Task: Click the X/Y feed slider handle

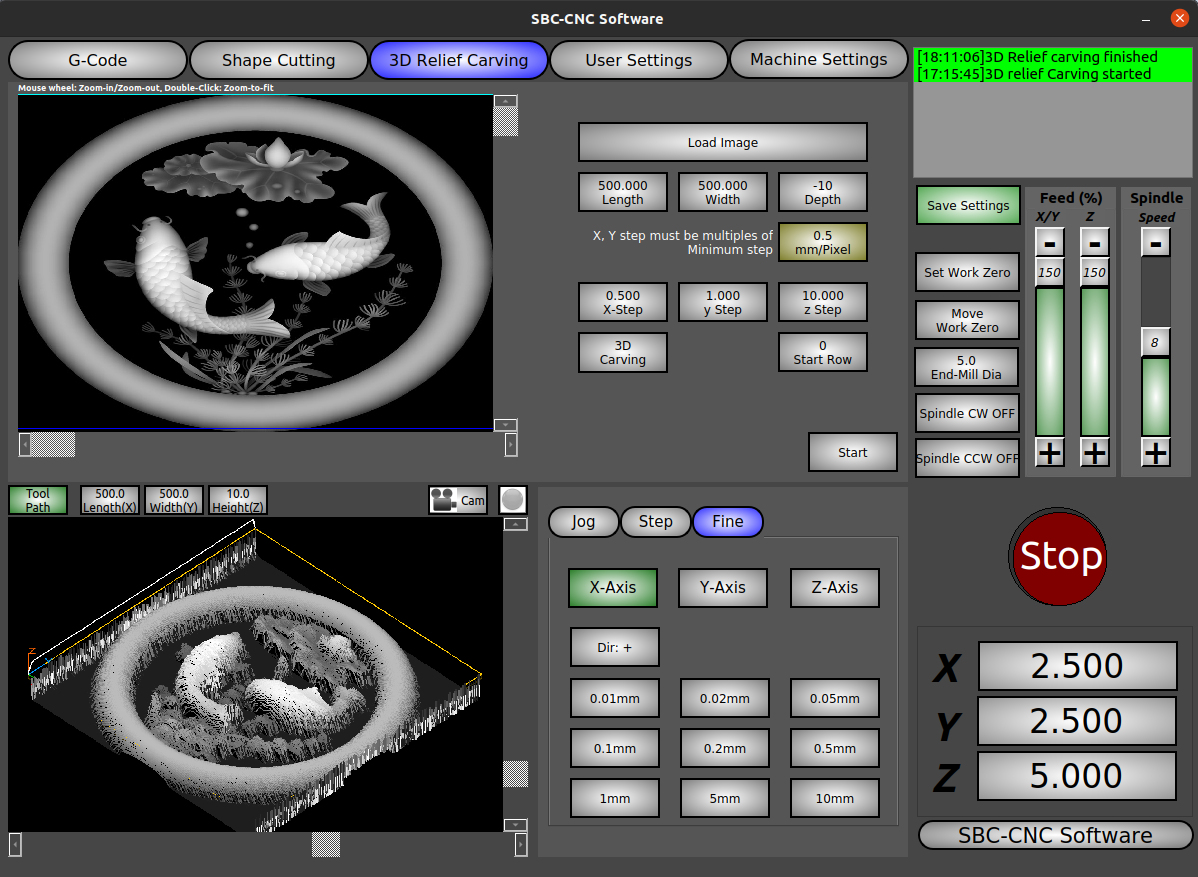Action: click(x=1050, y=273)
